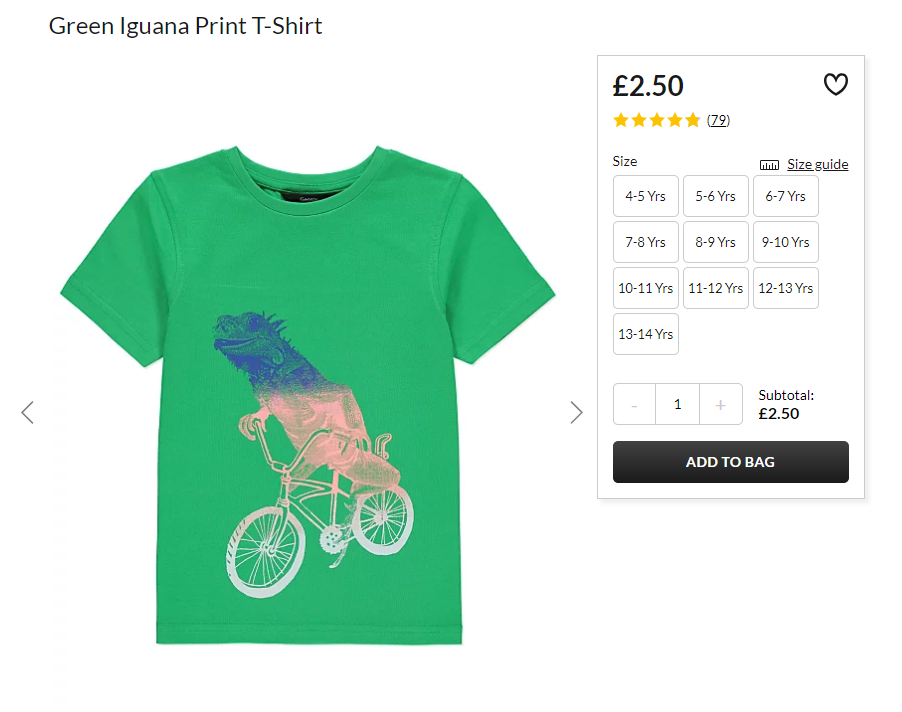Click the ruler icon beside Size guide
The width and height of the screenshot is (902, 712).
pos(769,165)
